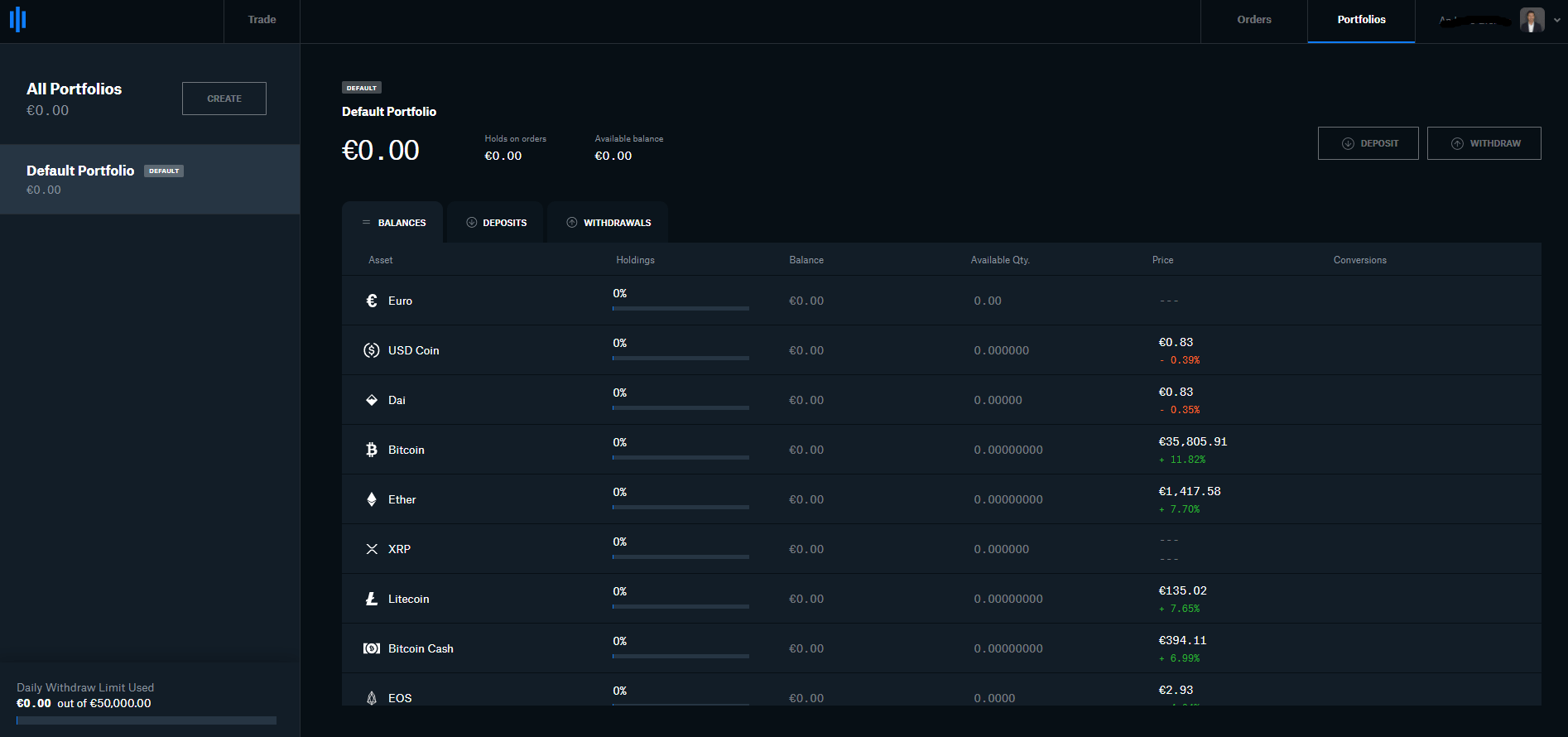Switch to the Withdrawals tab
Screen dimensions: 1568x737
coord(608,223)
